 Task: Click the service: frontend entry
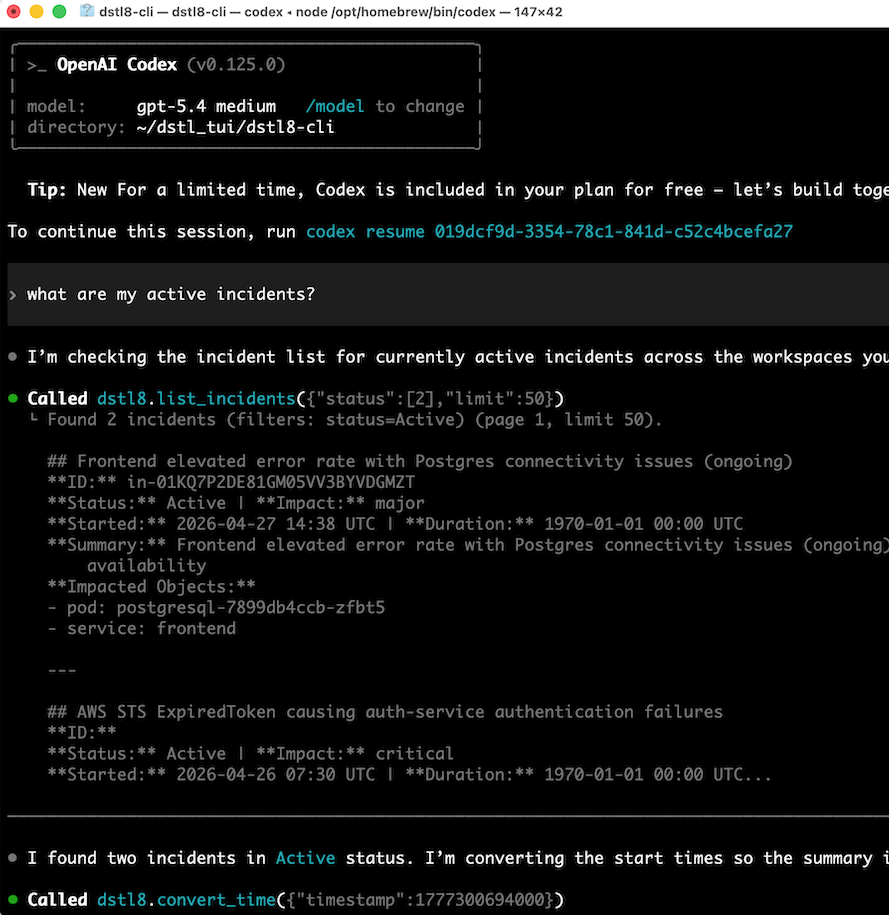click(142, 628)
